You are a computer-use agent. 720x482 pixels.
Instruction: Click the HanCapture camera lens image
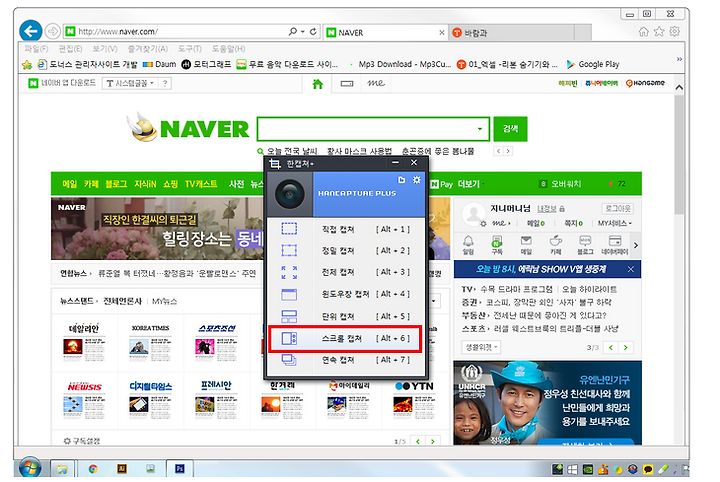coord(290,194)
